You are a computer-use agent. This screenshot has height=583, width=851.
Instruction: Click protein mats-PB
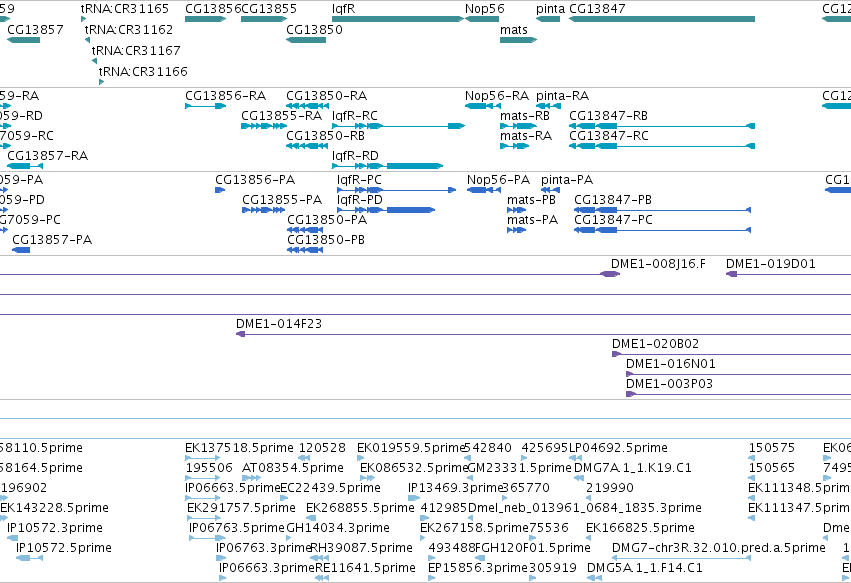coord(517,210)
